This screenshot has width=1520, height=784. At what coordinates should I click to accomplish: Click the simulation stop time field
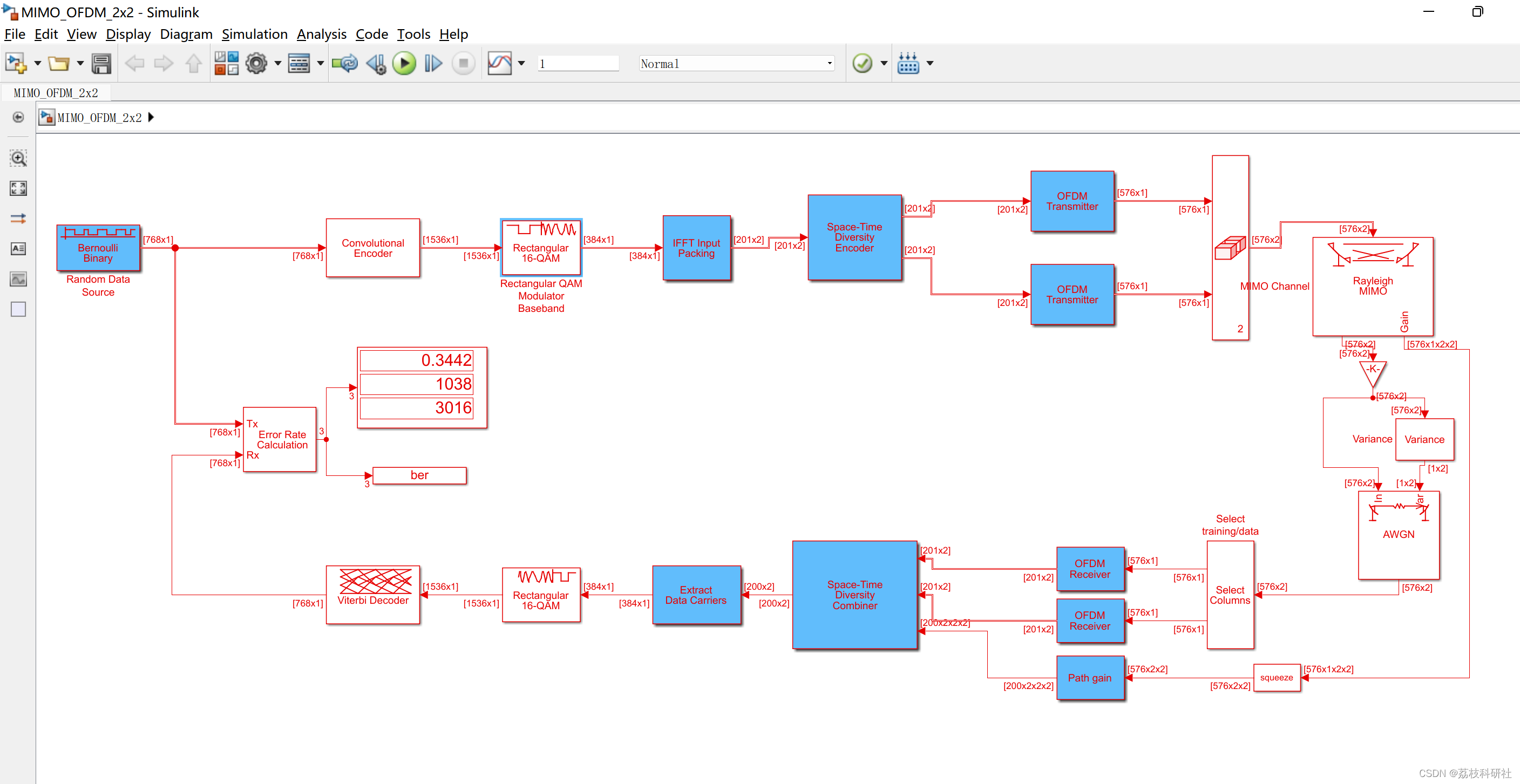coord(578,63)
